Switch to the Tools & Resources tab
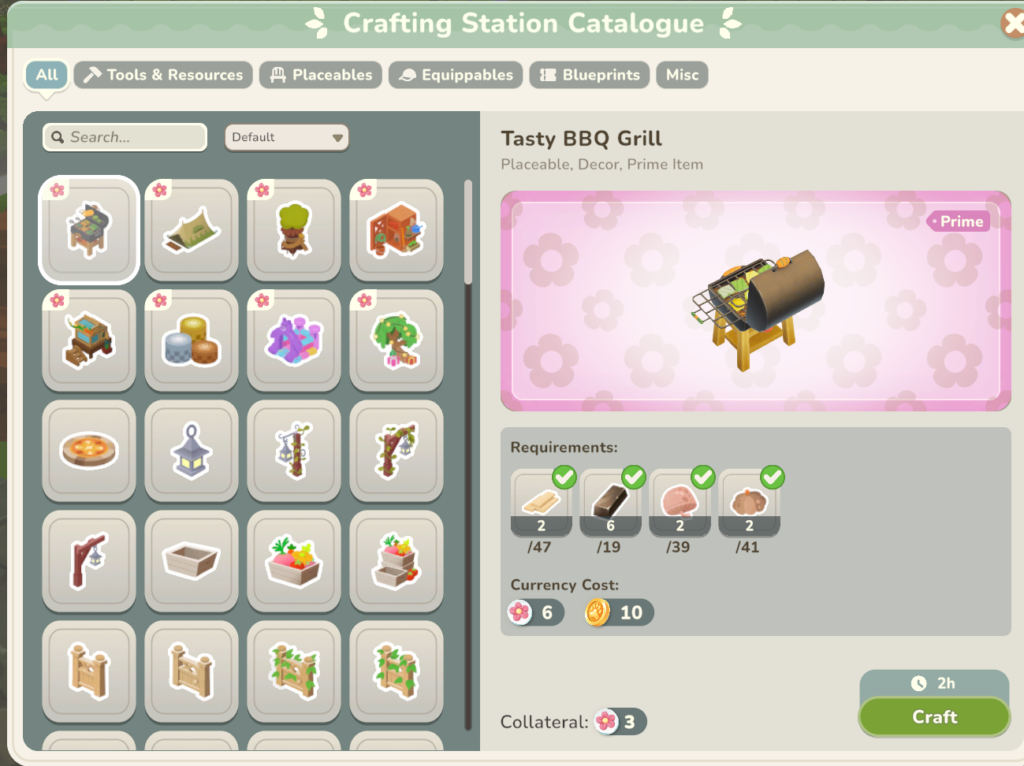The image size is (1024, 766). (x=163, y=75)
